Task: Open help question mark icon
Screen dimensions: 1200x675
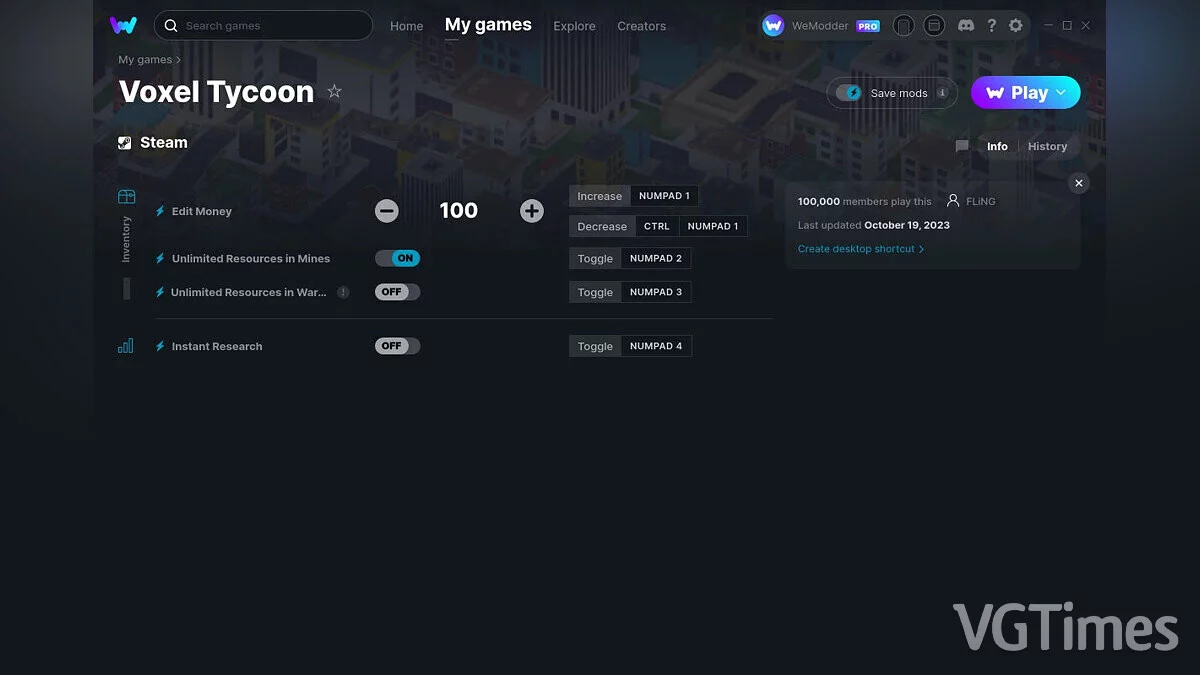Action: click(991, 26)
